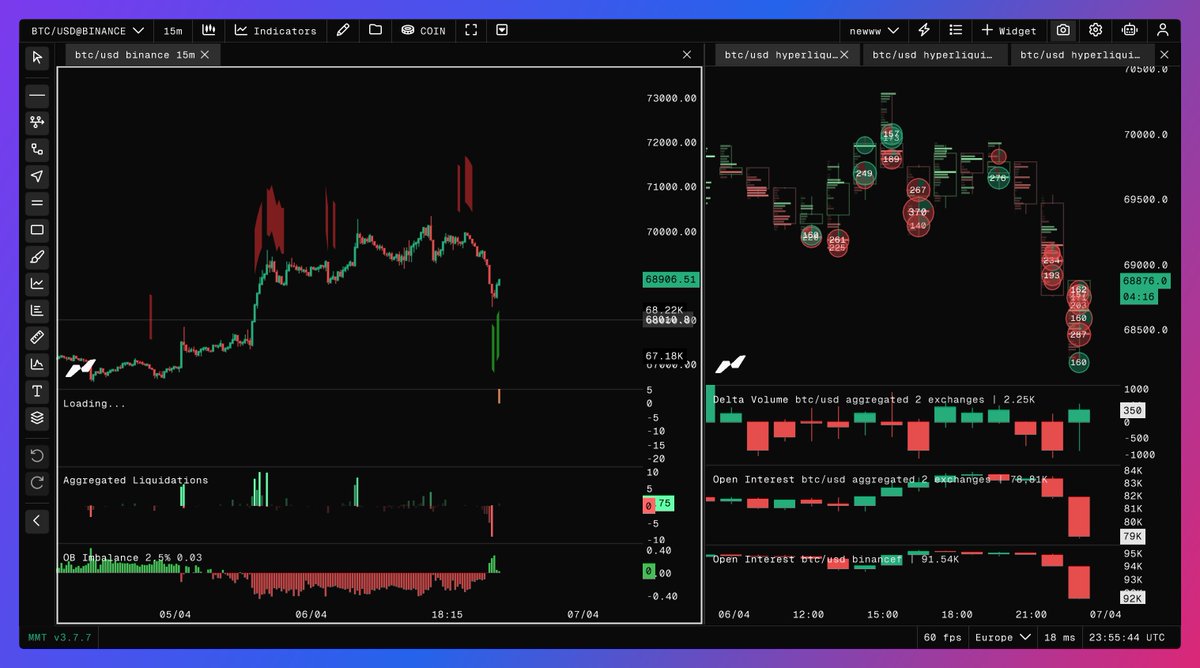Image resolution: width=1200 pixels, height=668 pixels.
Task: Click the 75 liquidations value tag
Action: pos(665,503)
